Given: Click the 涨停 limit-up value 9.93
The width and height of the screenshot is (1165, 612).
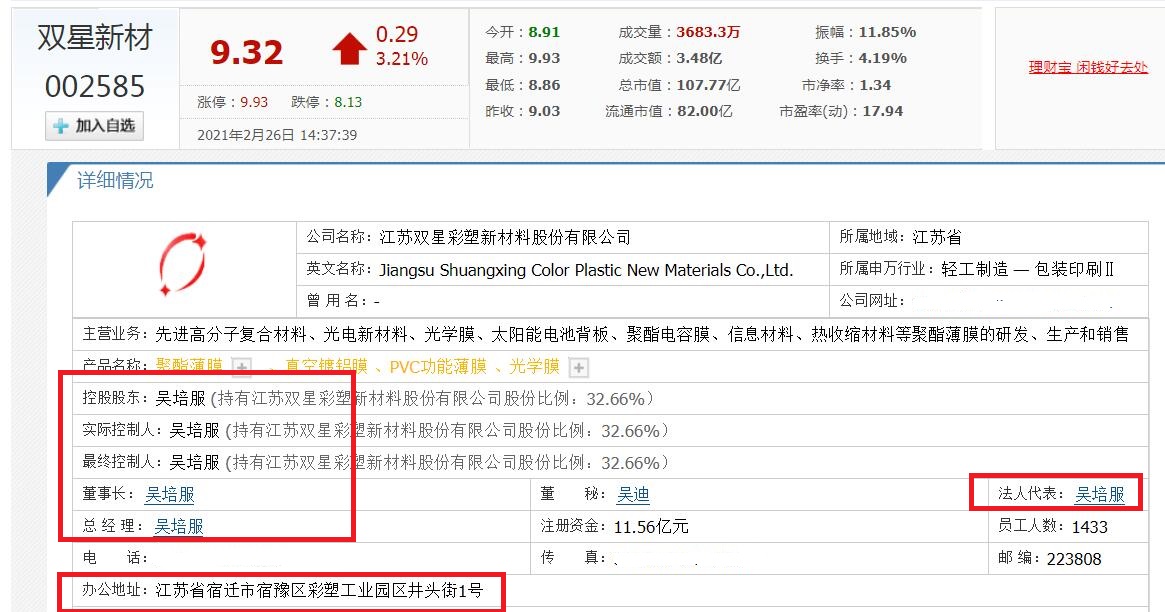Looking at the screenshot, I should tap(253, 102).
